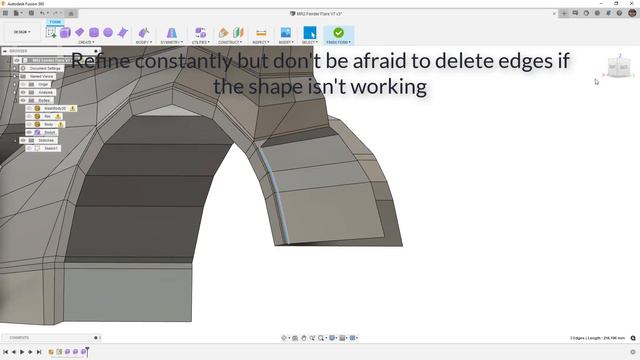Open the Construct menu dropdown

(230, 42)
